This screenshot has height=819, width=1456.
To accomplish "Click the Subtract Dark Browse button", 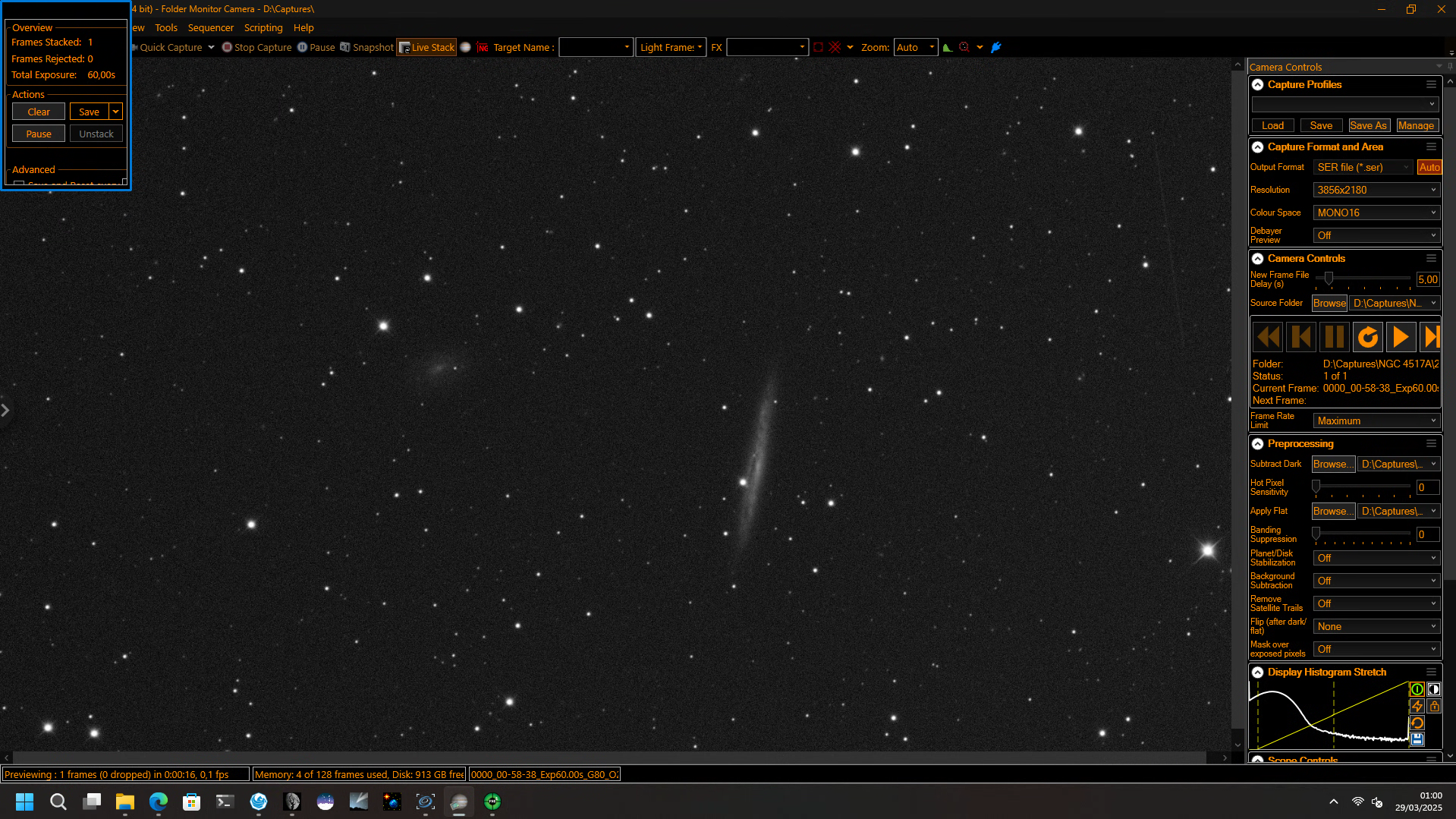I will pyautogui.click(x=1333, y=464).
